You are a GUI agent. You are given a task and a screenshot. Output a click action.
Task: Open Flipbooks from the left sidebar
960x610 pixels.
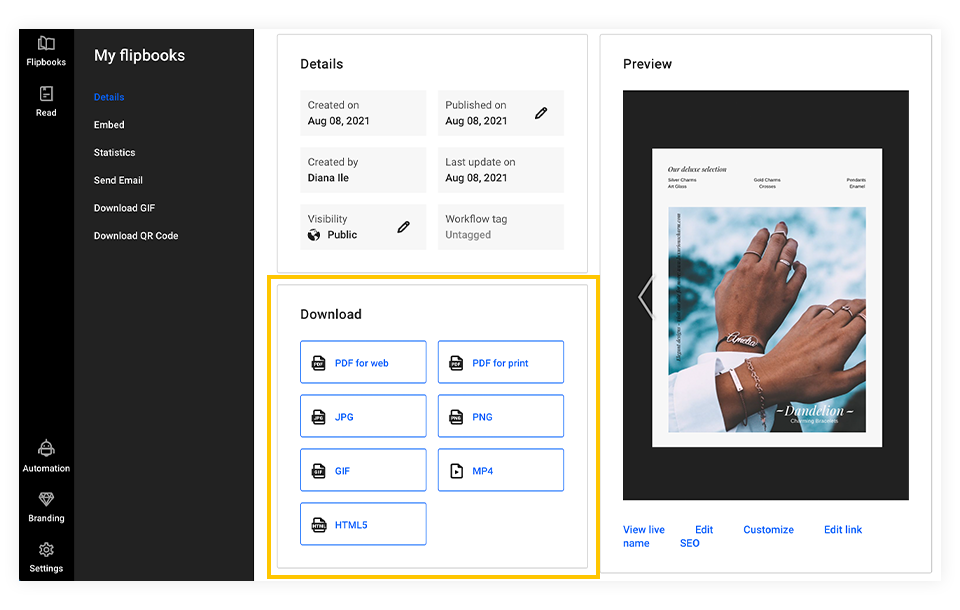click(46, 51)
